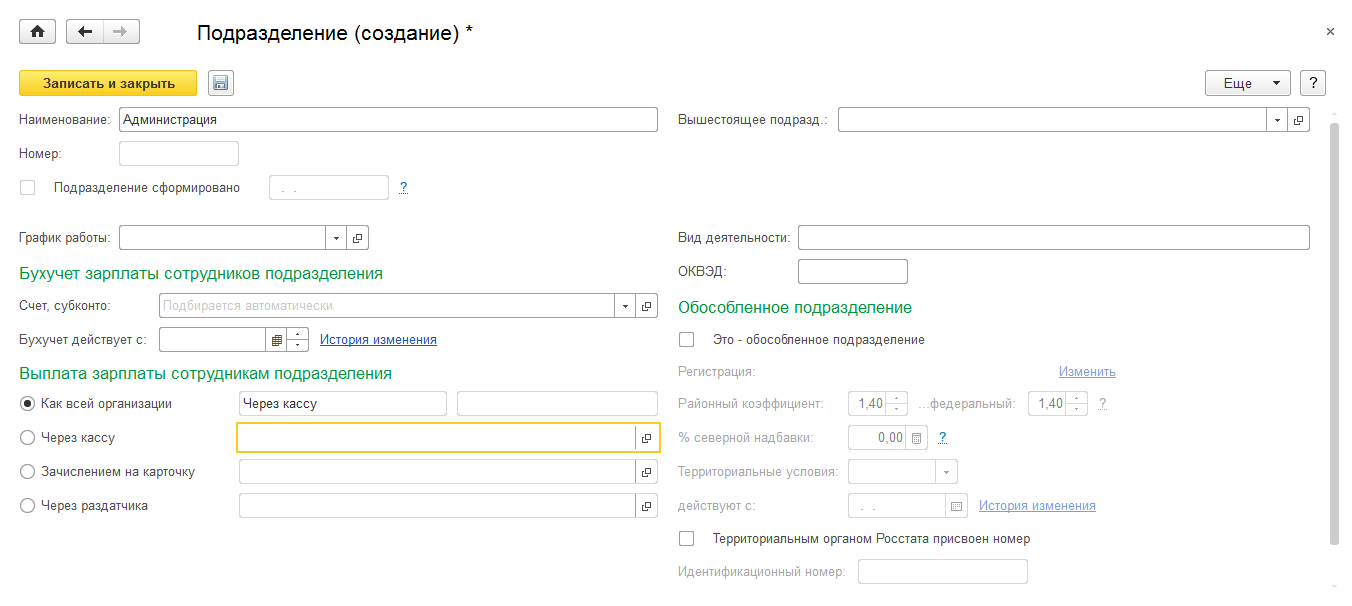
Task: Check Это - обособленное подразделение
Action: tap(686, 340)
